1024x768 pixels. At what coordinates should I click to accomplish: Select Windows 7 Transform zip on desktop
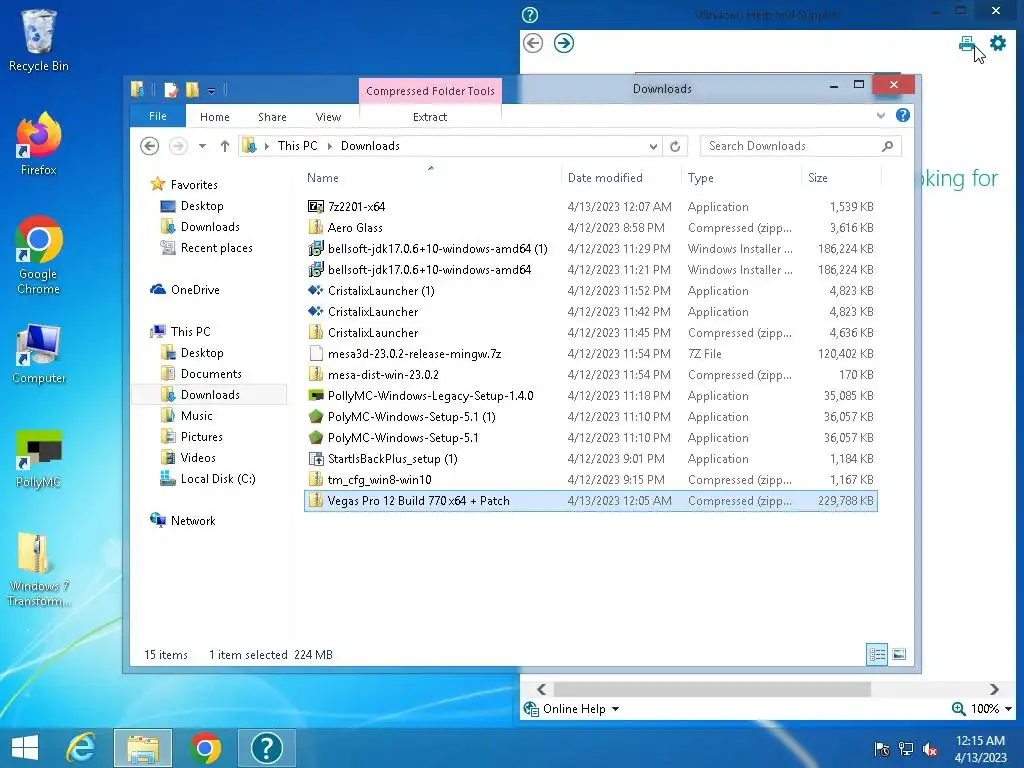pos(39,569)
